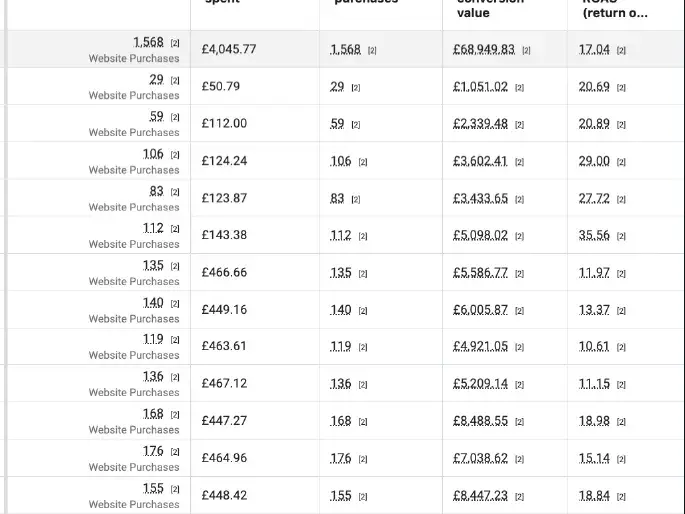Open the £68,949.83 conversion value link
Screen dimensions: 685x514
[x=484, y=49]
